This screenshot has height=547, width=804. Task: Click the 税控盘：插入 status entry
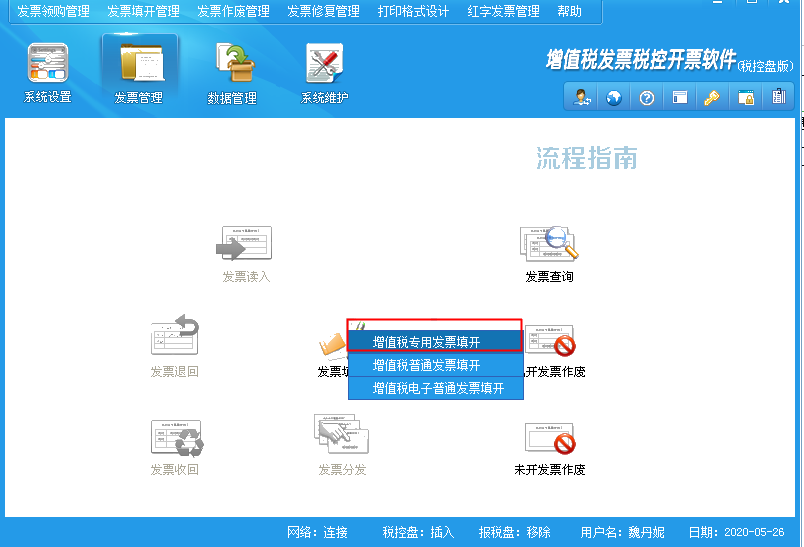point(418,532)
